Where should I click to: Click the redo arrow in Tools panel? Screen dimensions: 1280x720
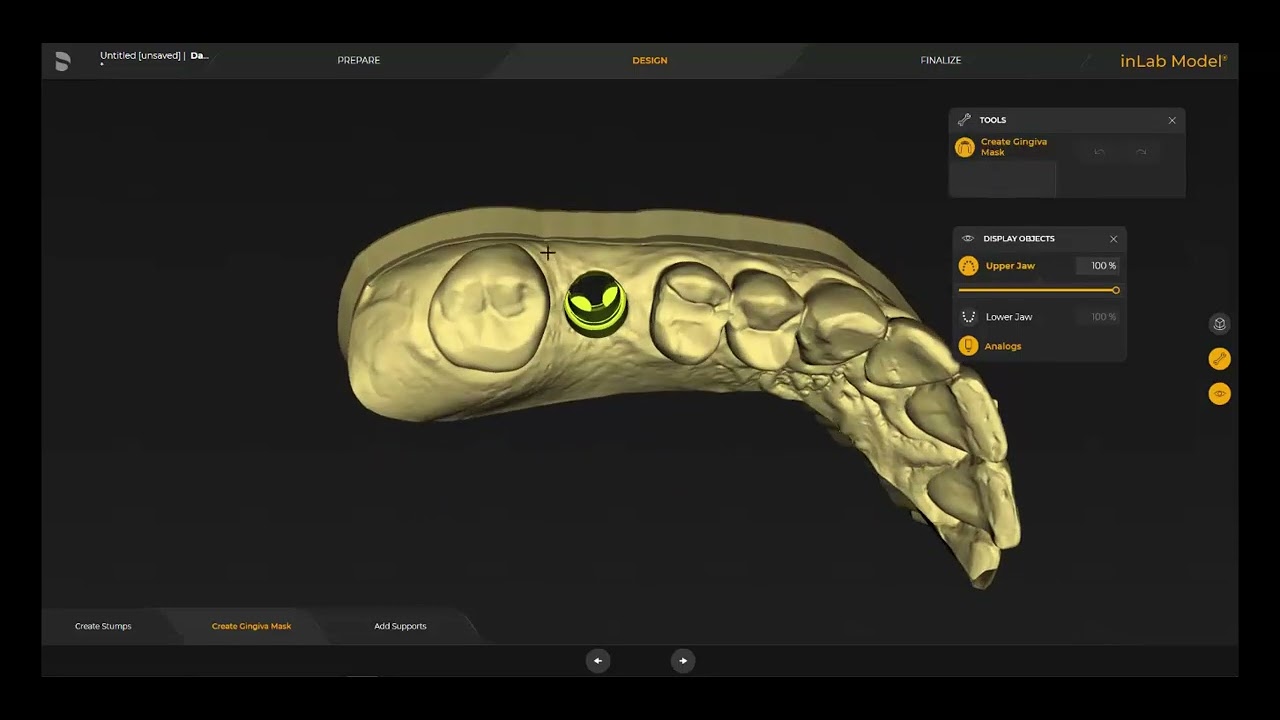pyautogui.click(x=1141, y=152)
